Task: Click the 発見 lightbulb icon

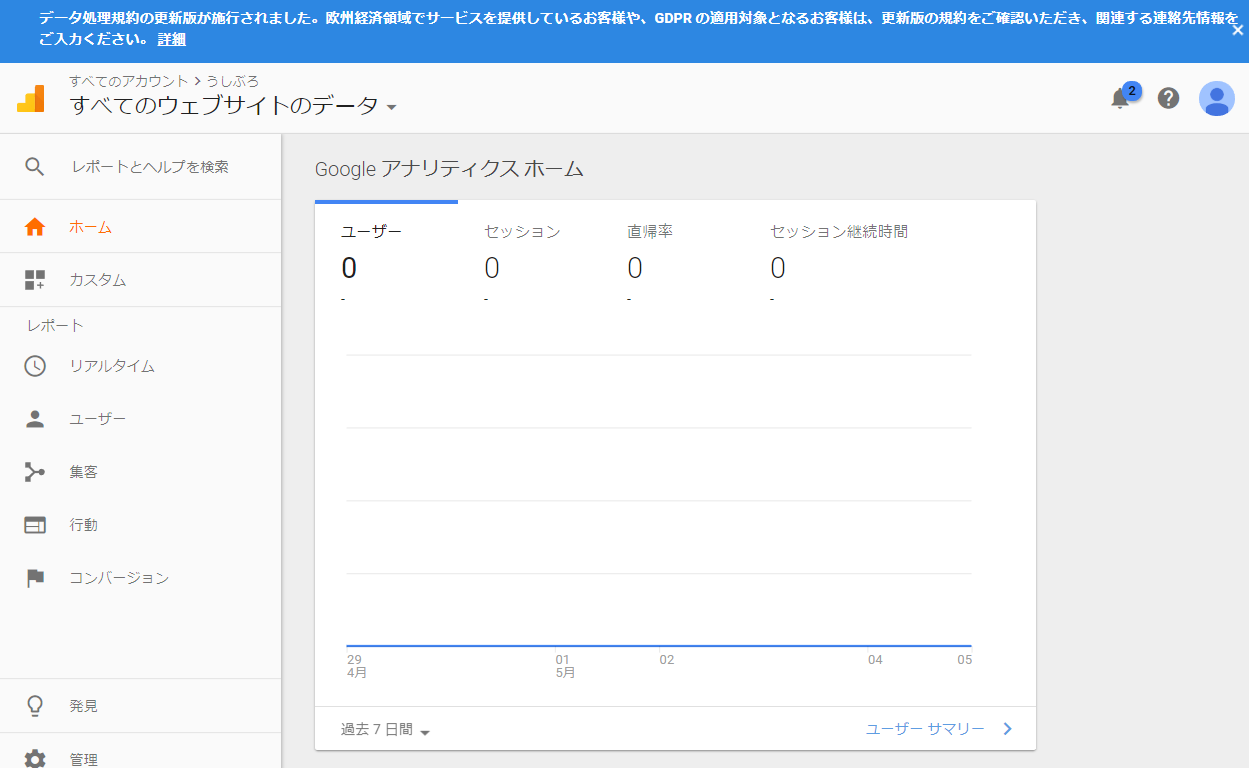Action: tap(35, 706)
